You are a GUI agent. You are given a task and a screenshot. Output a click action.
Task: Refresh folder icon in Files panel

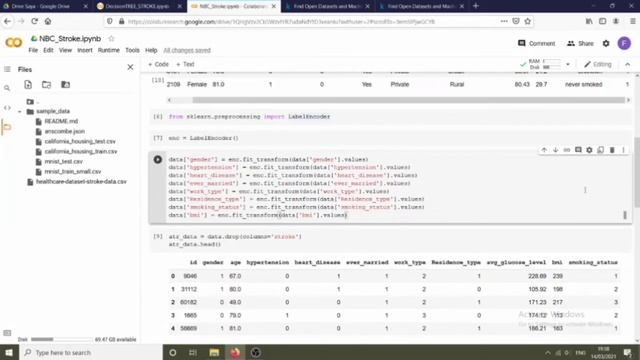47,84
